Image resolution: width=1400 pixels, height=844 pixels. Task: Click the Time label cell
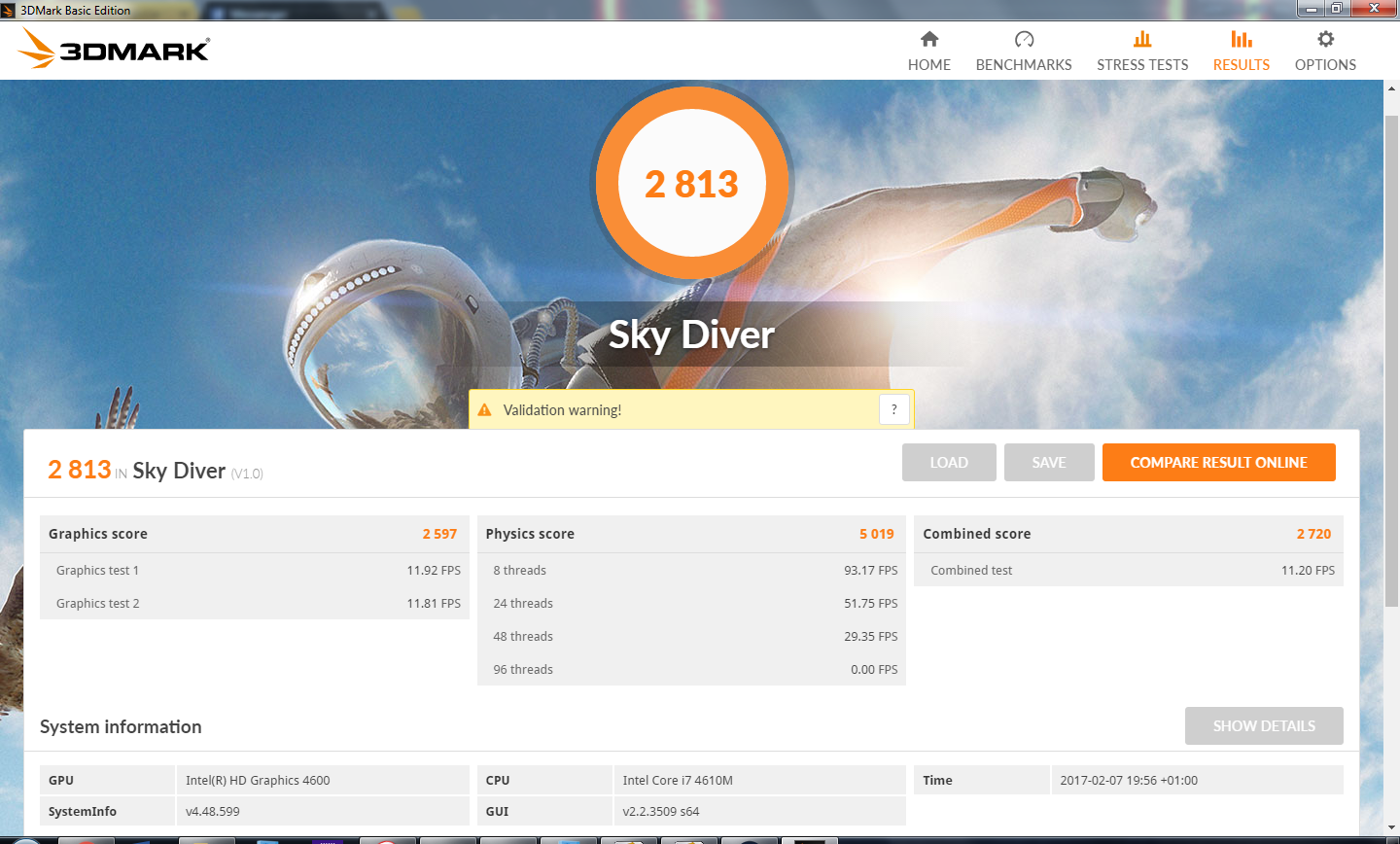click(982, 781)
